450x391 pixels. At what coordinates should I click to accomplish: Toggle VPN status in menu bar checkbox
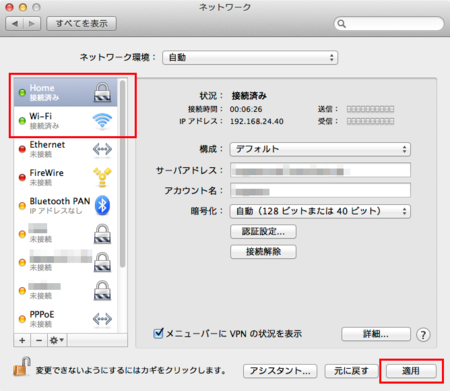[x=158, y=333]
